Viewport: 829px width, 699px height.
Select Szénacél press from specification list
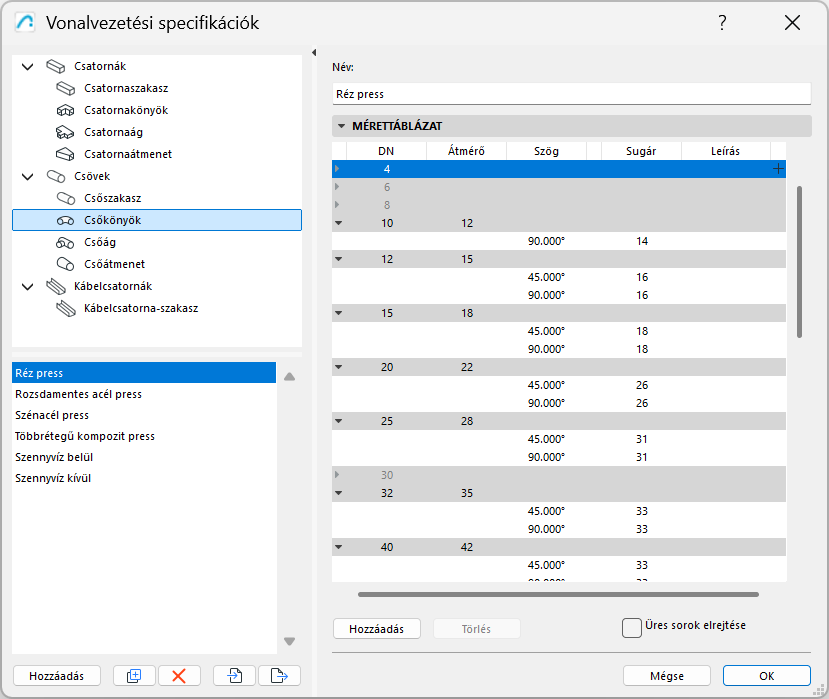click(52, 415)
